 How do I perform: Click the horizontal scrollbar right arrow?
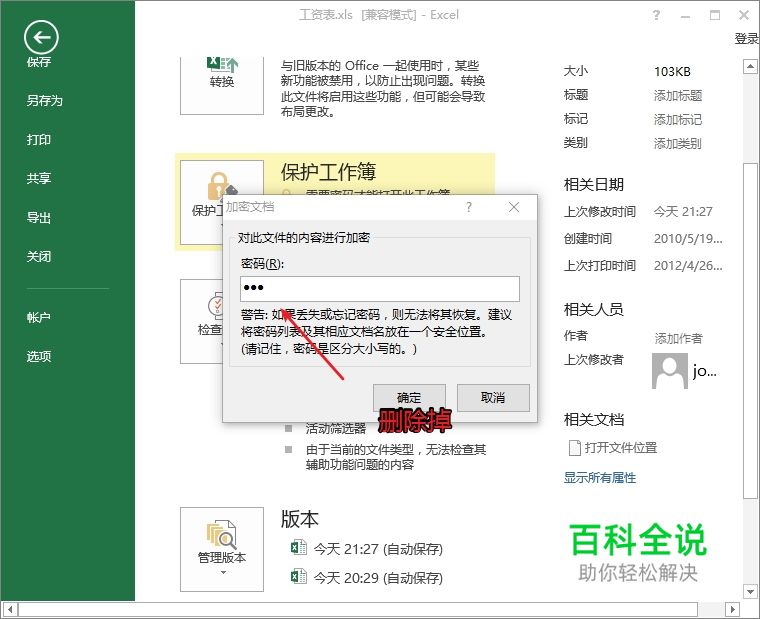click(x=732, y=609)
